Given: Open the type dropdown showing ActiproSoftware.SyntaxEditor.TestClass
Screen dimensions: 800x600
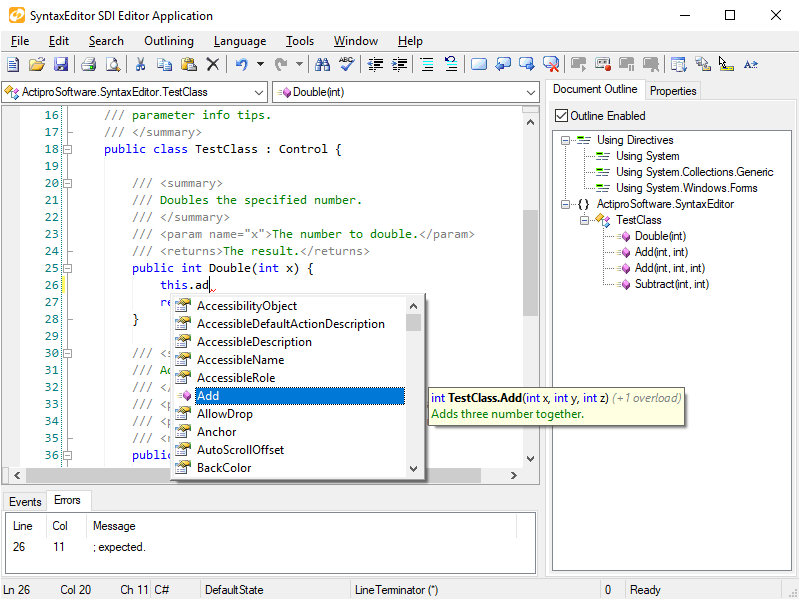Looking at the screenshot, I should 260,92.
